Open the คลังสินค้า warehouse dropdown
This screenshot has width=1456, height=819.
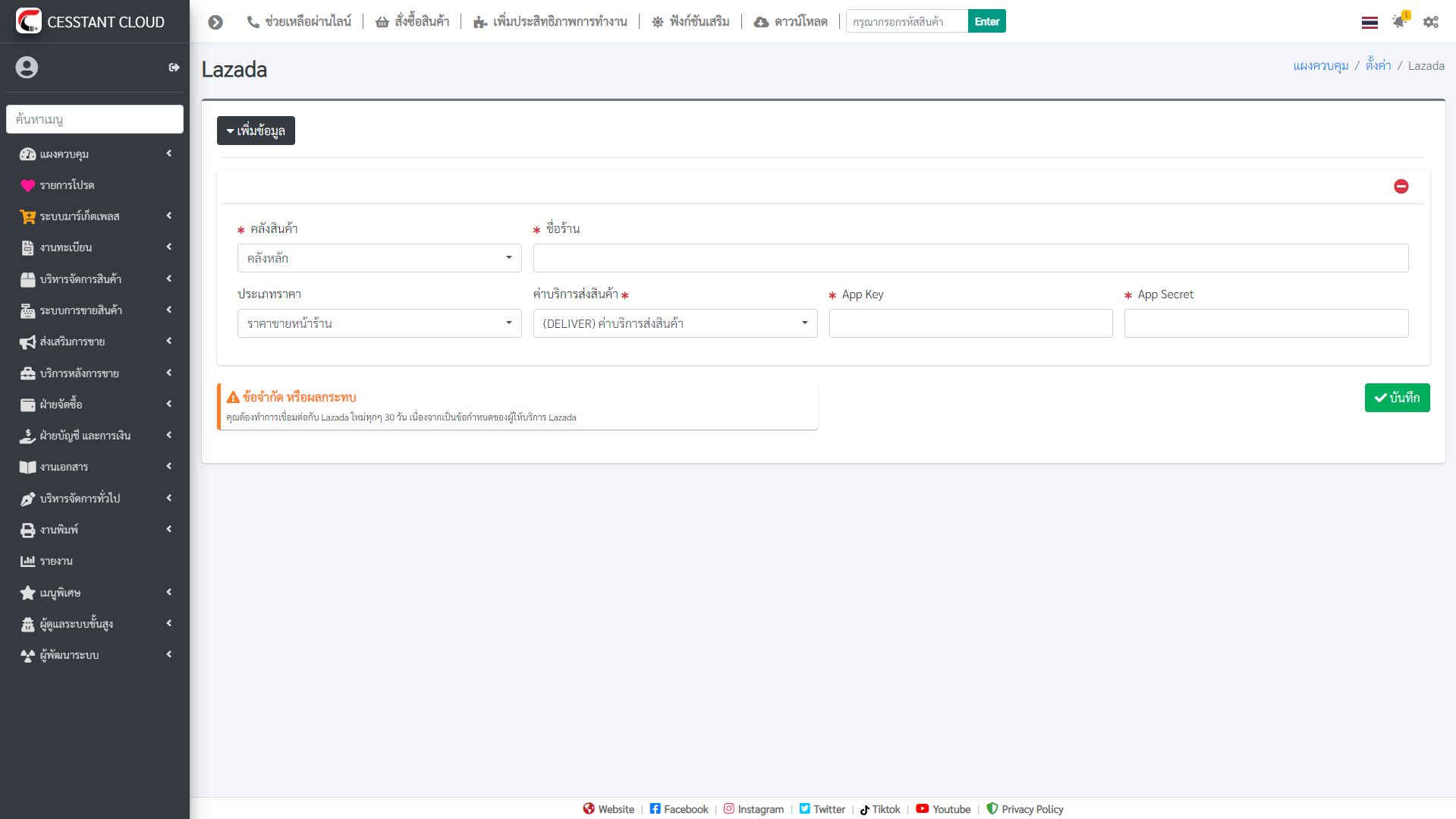click(x=379, y=258)
